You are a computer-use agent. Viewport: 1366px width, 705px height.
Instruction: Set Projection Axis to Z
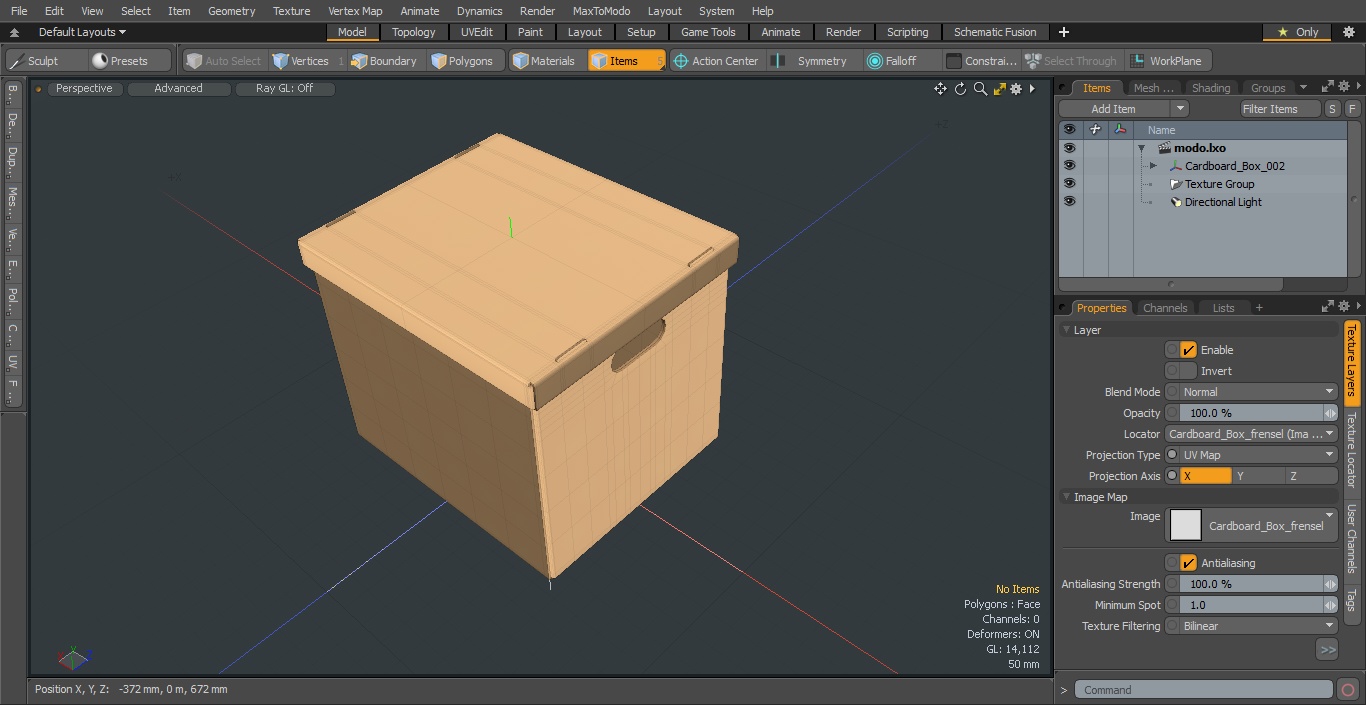1311,476
